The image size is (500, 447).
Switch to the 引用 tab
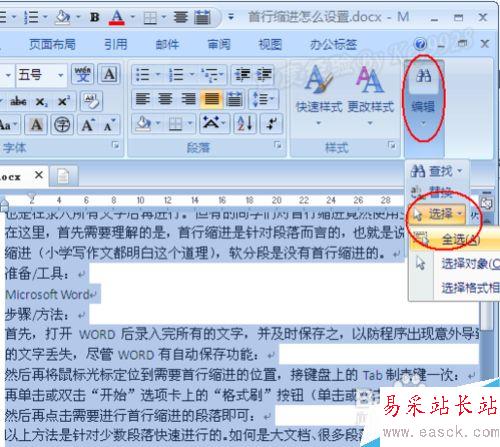[x=116, y=44]
